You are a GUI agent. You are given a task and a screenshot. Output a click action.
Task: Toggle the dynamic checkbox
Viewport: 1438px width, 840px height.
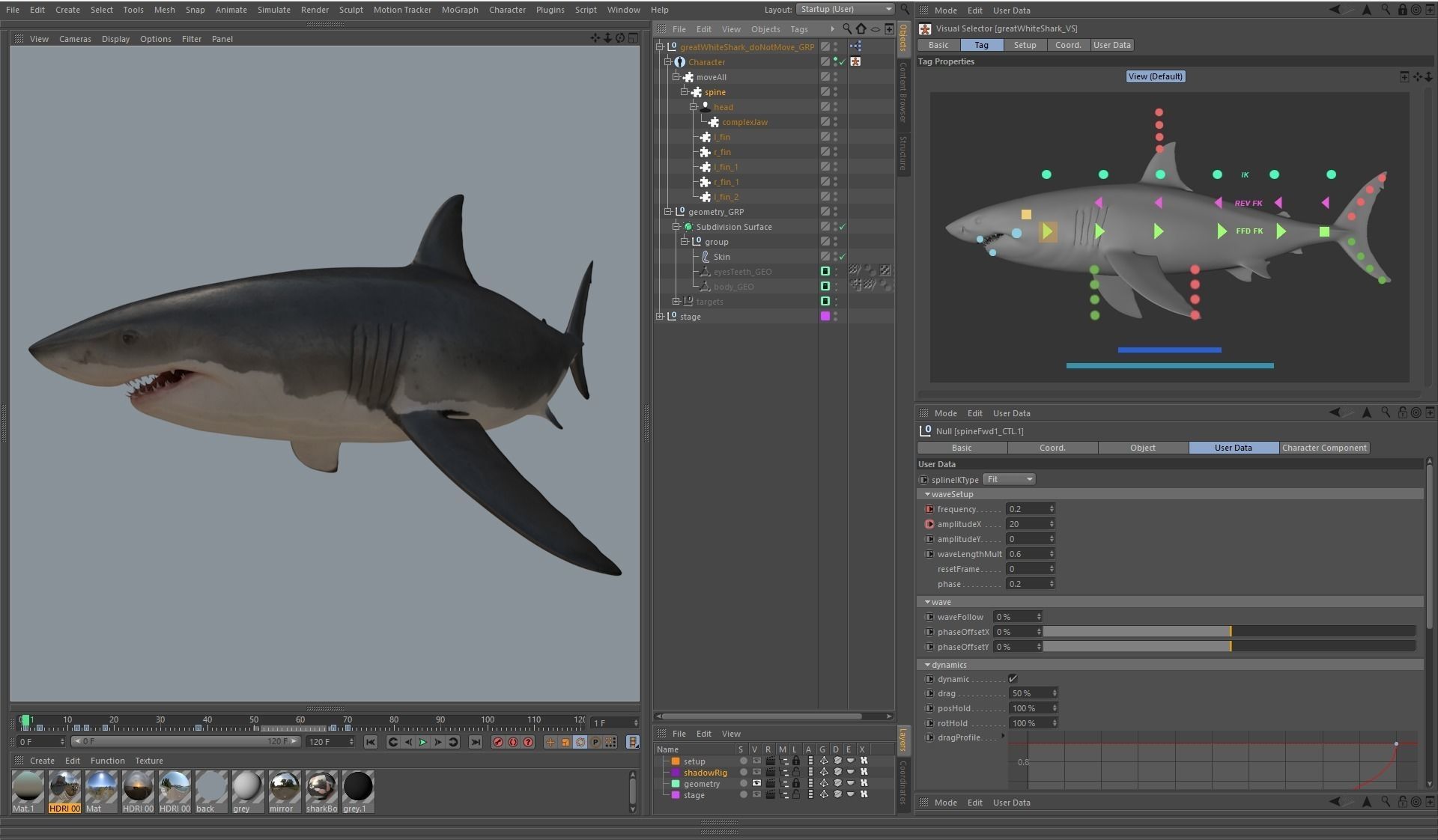coord(1013,679)
